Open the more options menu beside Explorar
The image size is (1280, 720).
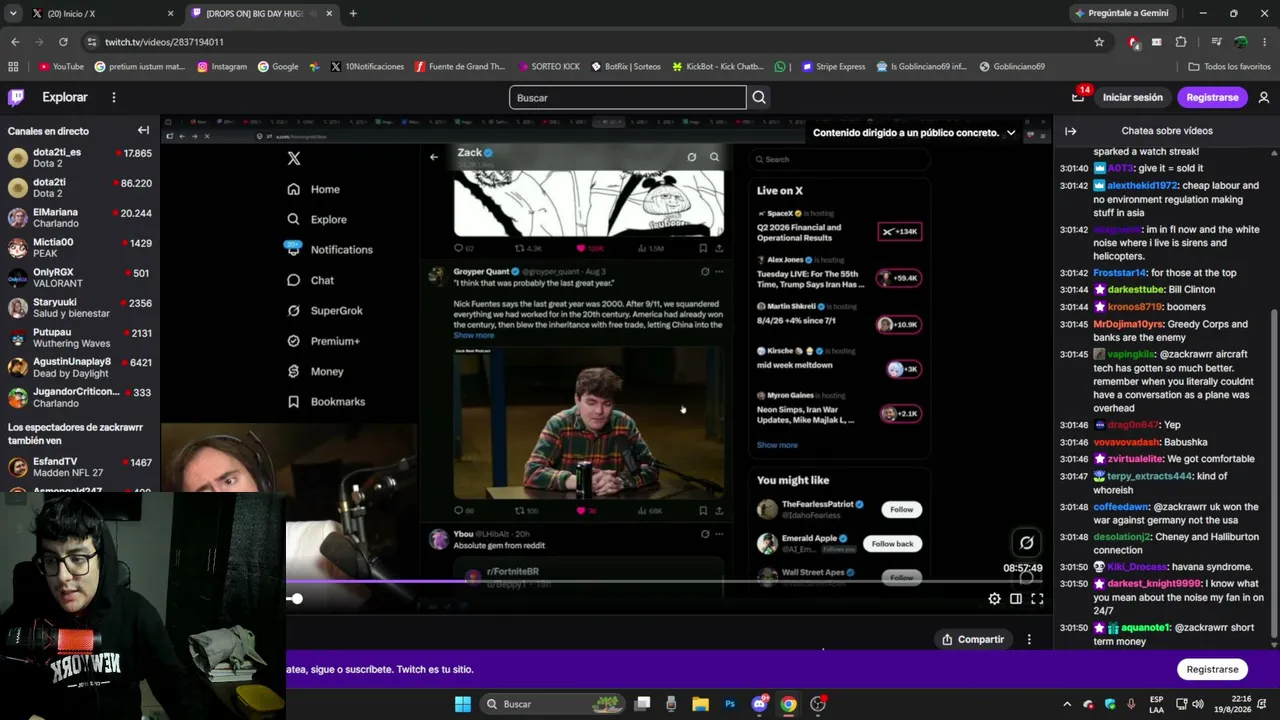114,97
